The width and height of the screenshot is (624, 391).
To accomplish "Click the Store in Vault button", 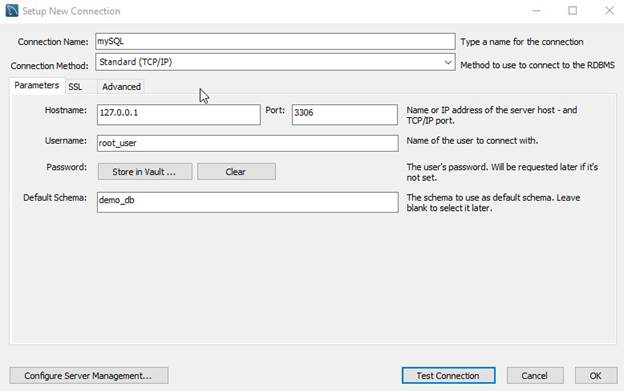I will [x=145, y=172].
